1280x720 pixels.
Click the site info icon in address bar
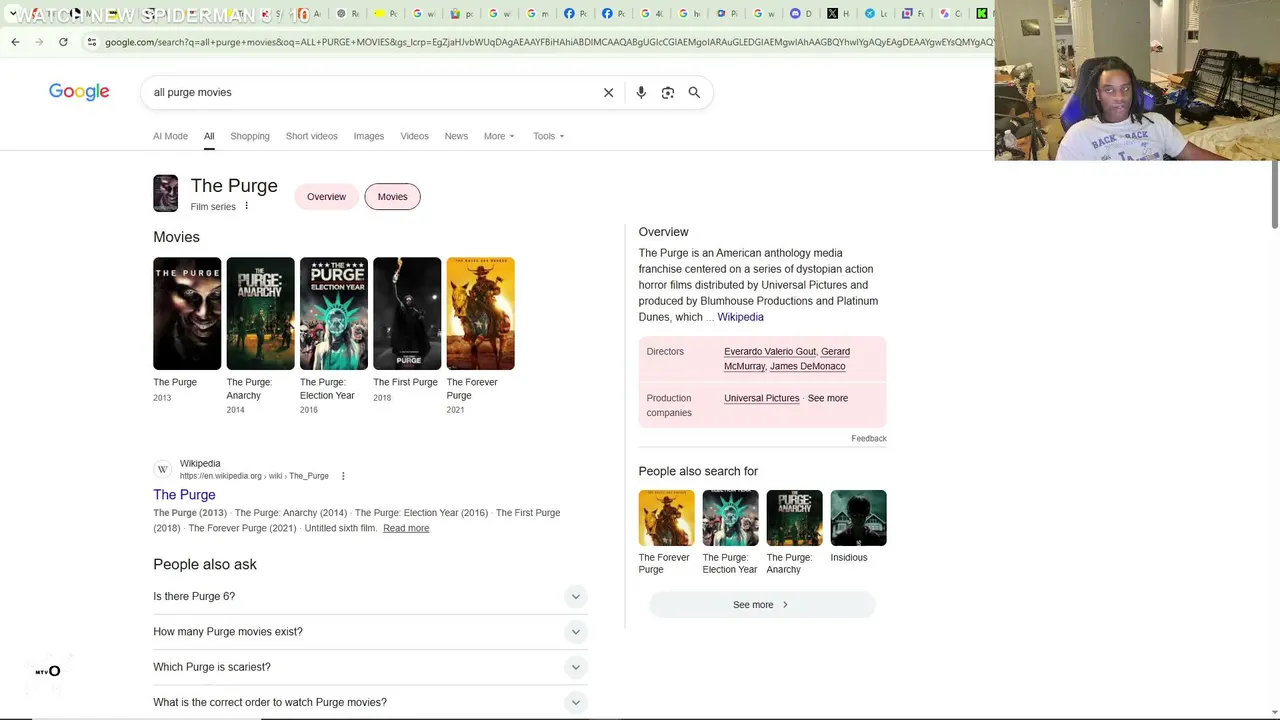(x=92, y=42)
